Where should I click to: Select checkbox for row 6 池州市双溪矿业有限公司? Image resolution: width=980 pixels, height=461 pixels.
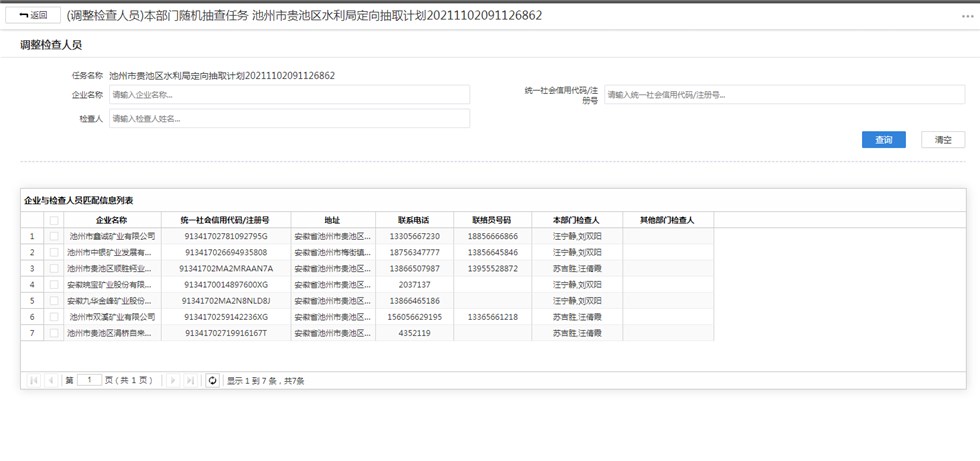(x=54, y=316)
